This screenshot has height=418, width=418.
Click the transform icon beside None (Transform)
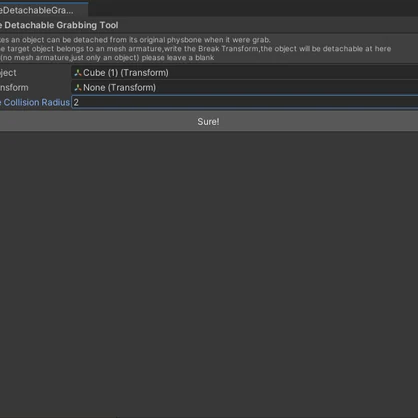coord(78,88)
